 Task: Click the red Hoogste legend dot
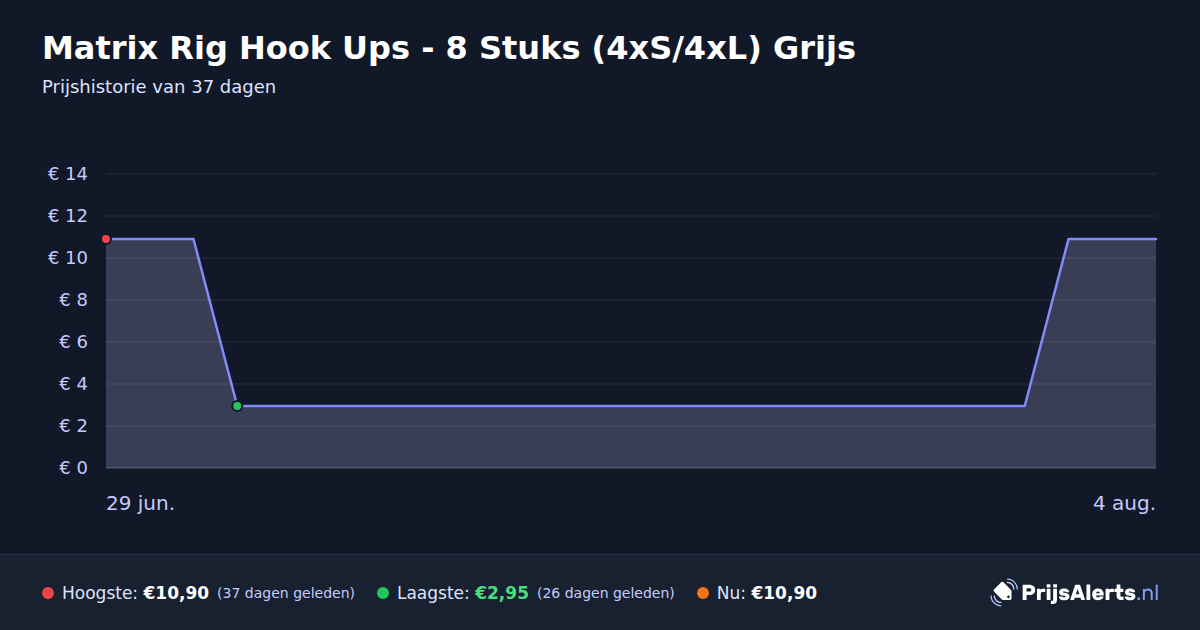click(x=48, y=593)
